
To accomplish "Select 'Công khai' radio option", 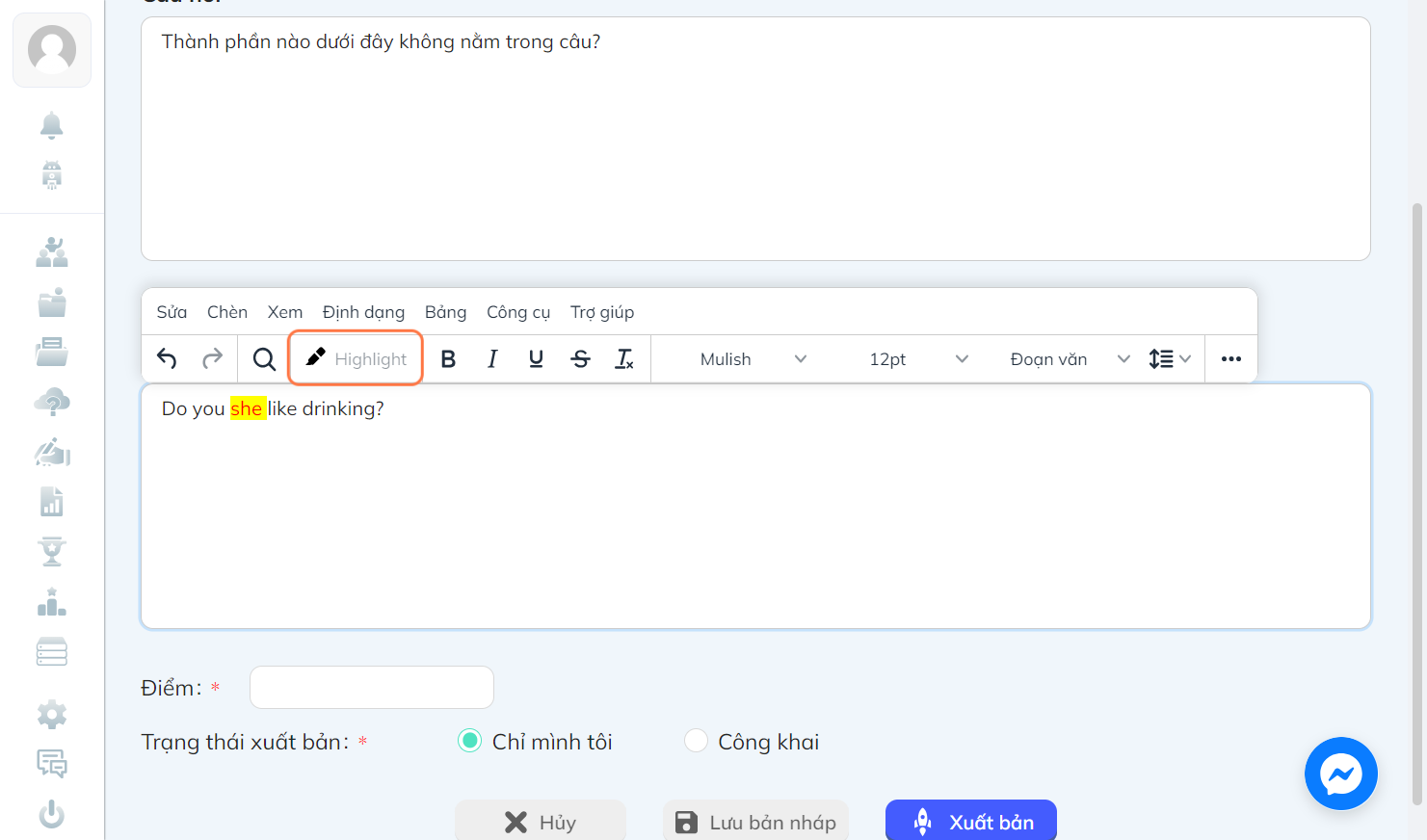I will tap(696, 741).
